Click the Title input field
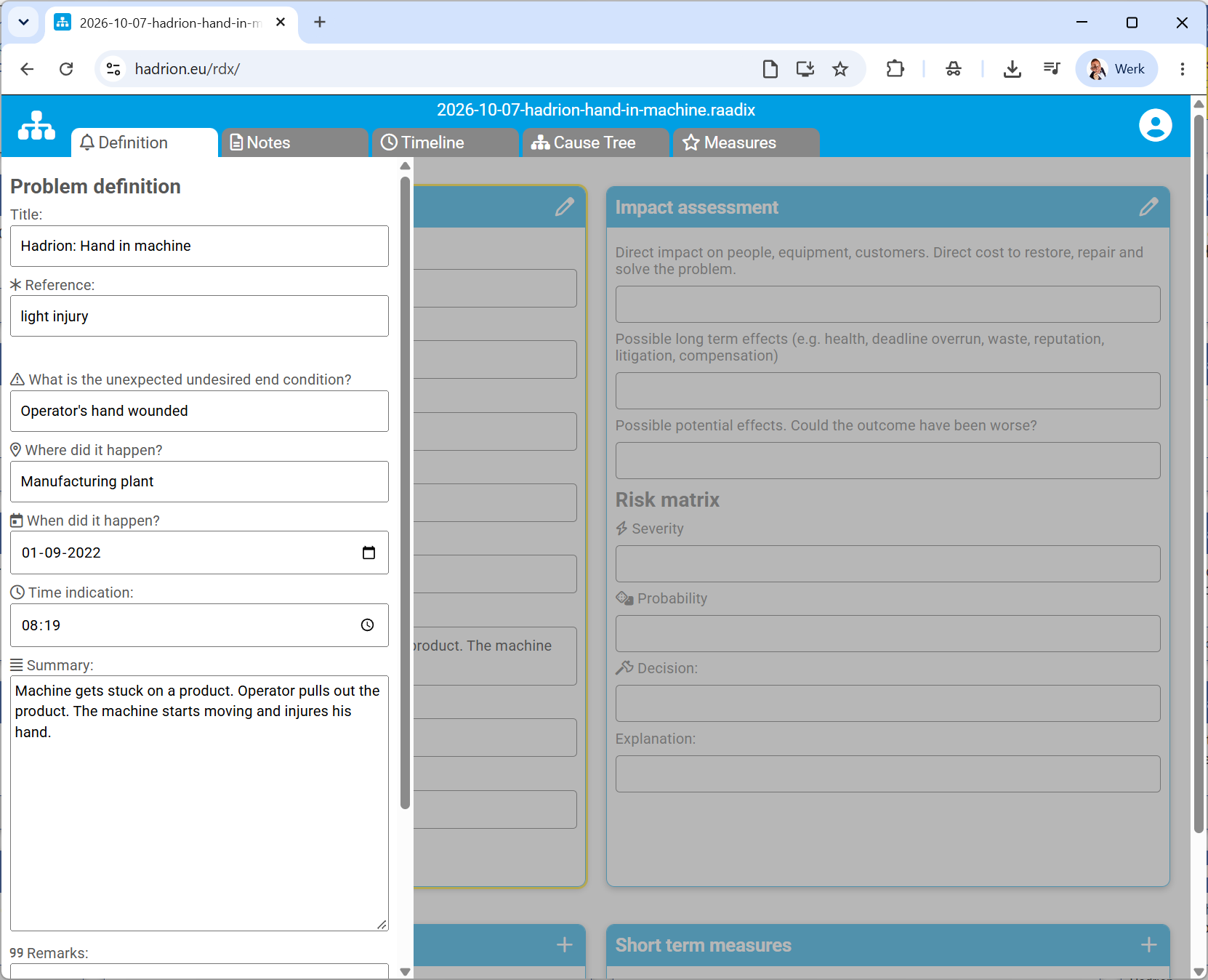The height and width of the screenshot is (980, 1208). click(199, 246)
